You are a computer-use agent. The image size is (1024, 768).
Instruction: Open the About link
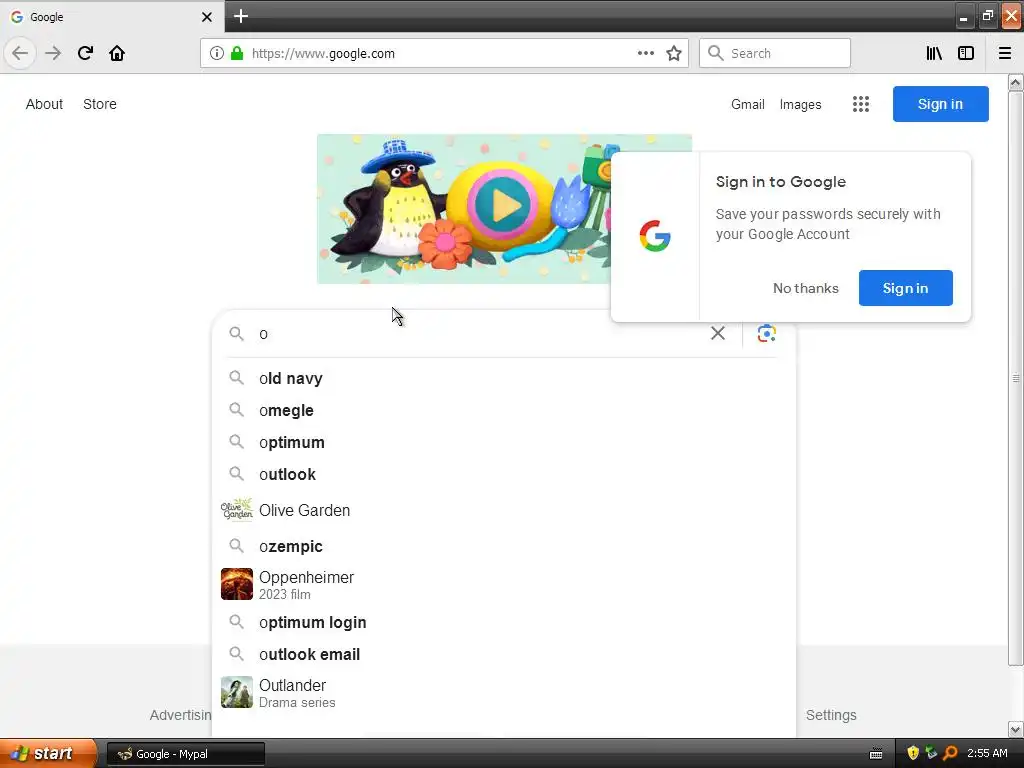pos(44,104)
